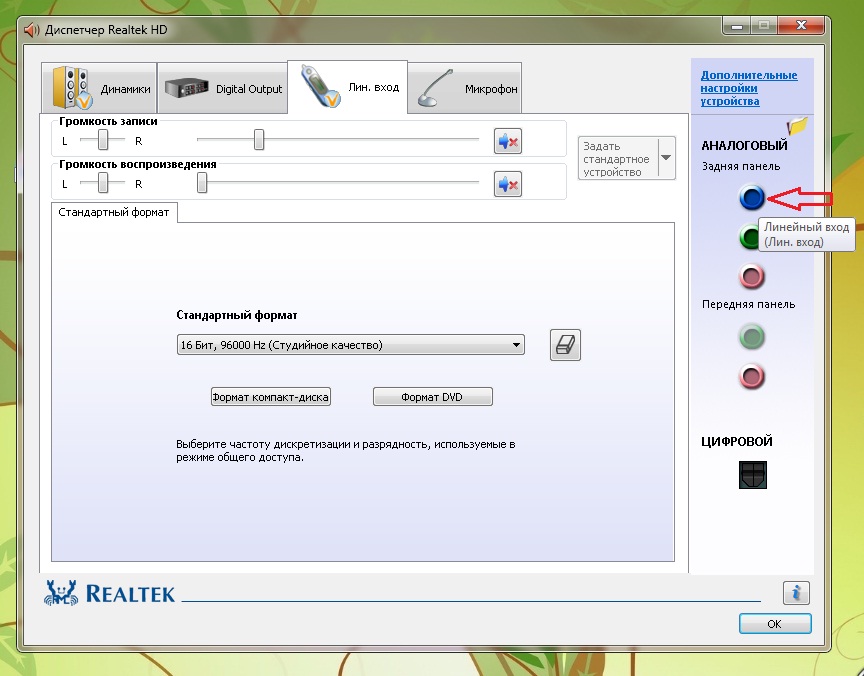Confirm with the OK button

[775, 624]
